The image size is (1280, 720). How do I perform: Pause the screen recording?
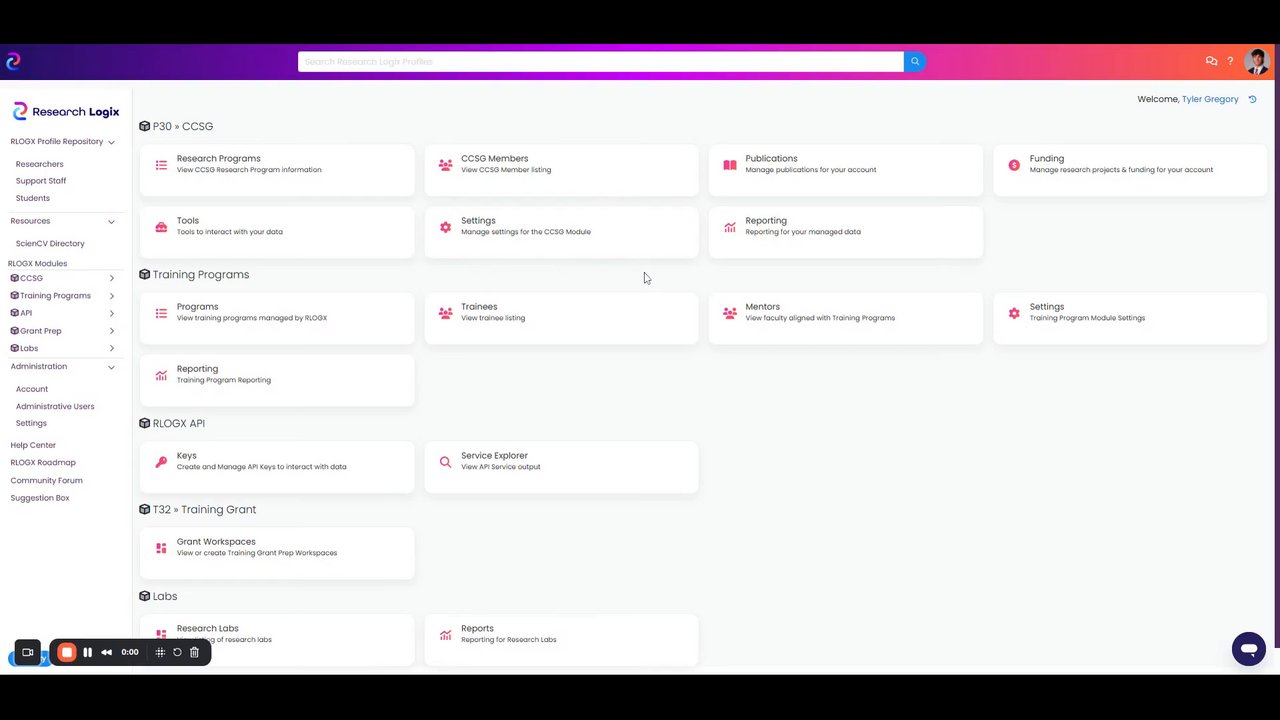(x=87, y=652)
